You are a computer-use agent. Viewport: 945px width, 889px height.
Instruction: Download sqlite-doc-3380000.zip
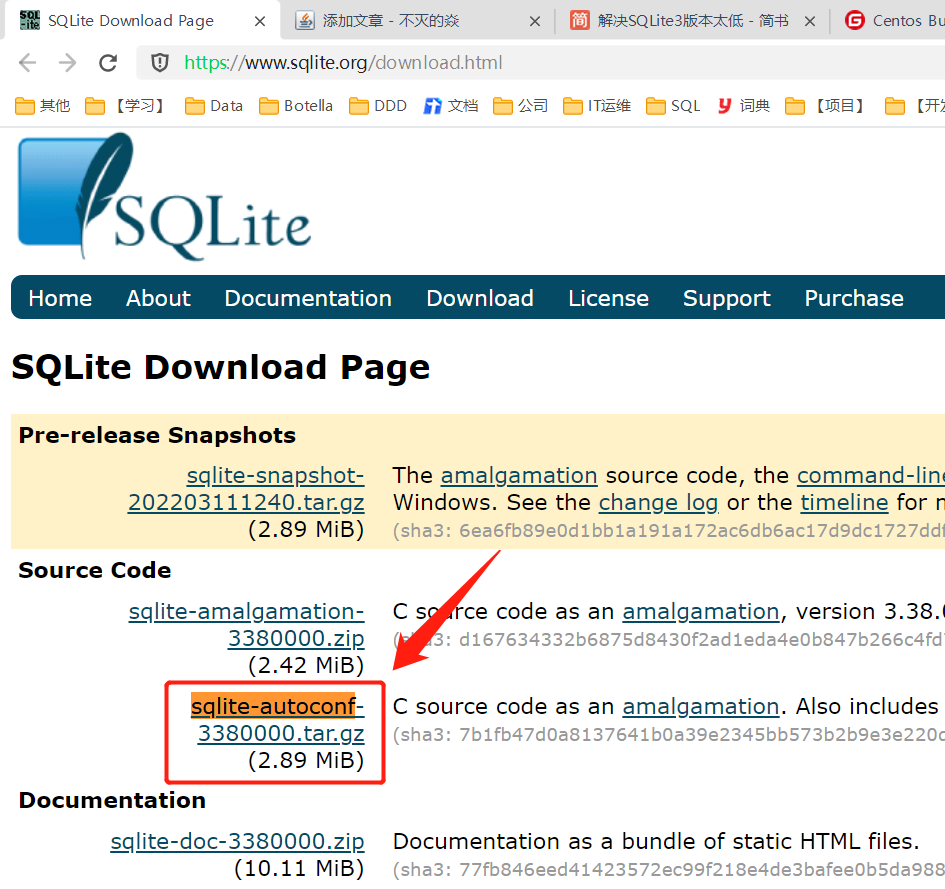point(237,841)
